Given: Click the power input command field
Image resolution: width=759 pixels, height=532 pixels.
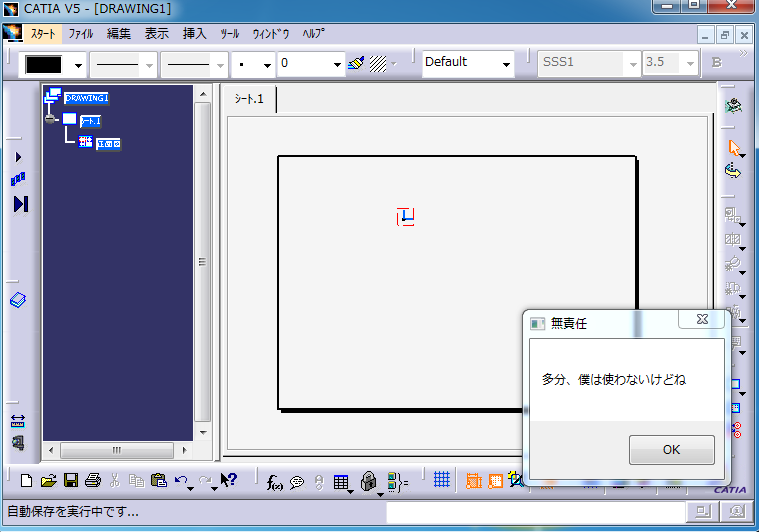Looking at the screenshot, I should pos(535,512).
